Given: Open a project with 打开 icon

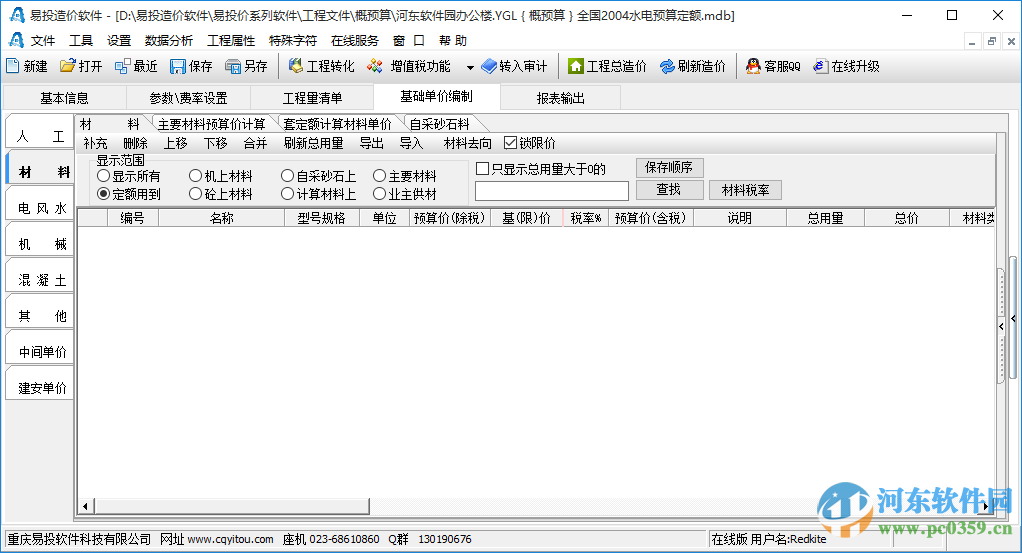Looking at the screenshot, I should click(x=67, y=66).
